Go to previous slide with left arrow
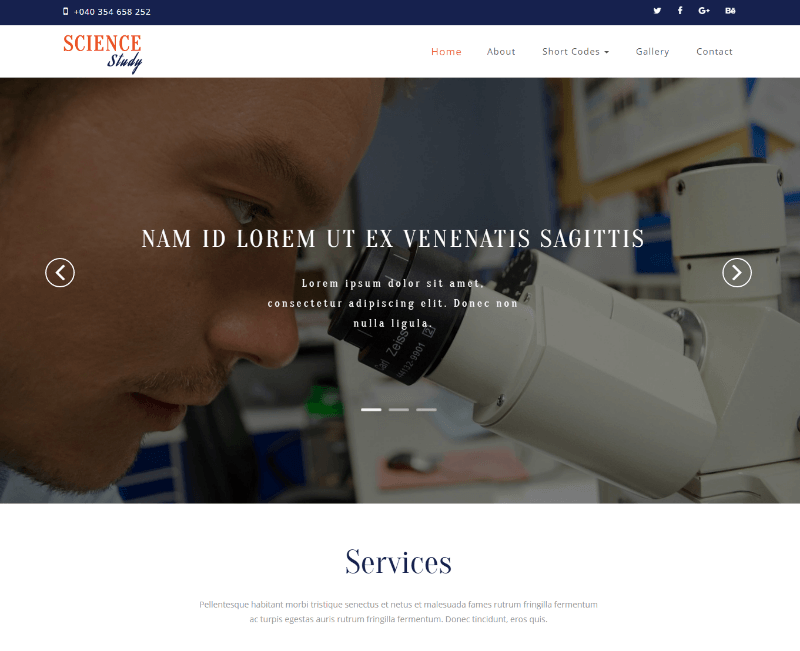 click(60, 273)
